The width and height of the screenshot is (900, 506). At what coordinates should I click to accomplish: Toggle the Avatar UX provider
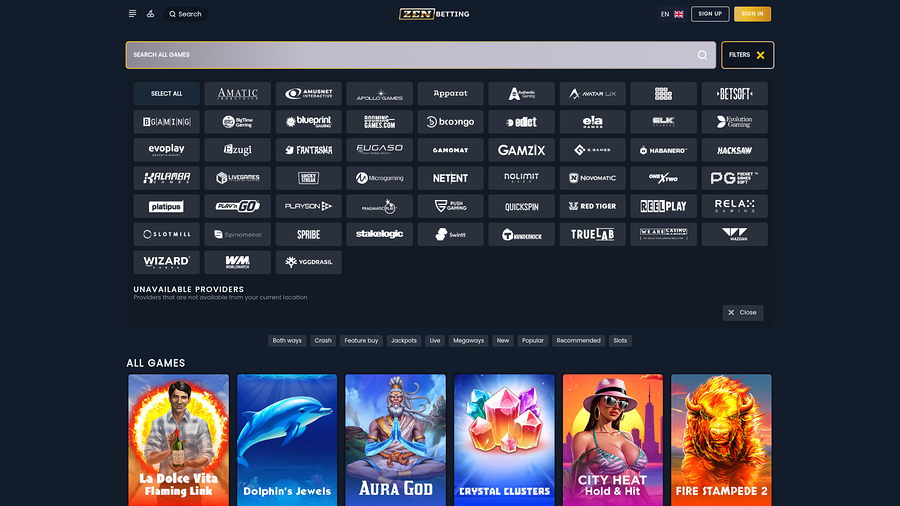tap(592, 94)
